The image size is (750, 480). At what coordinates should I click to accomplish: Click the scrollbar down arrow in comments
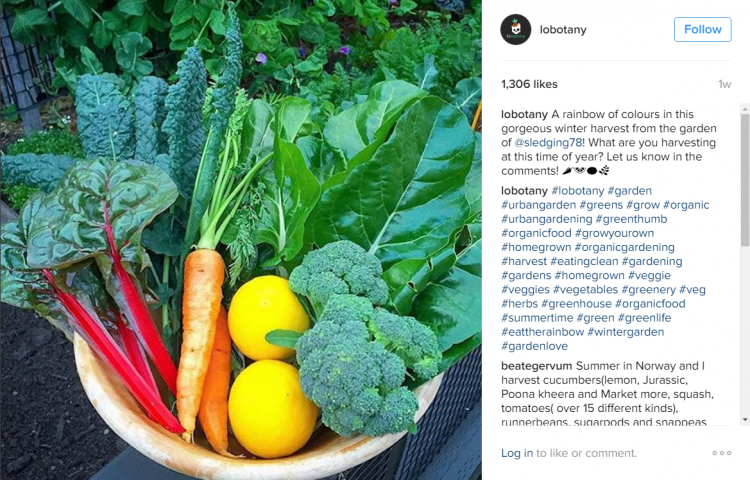(745, 420)
